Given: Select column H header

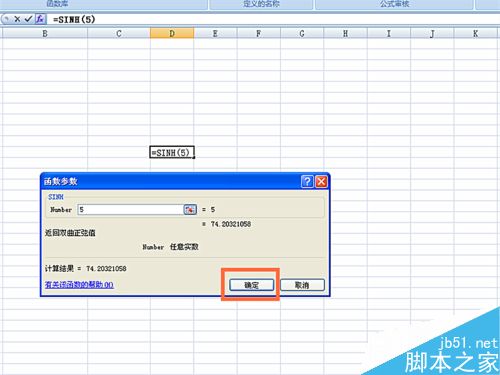Looking at the screenshot, I should pyautogui.click(x=345, y=33).
